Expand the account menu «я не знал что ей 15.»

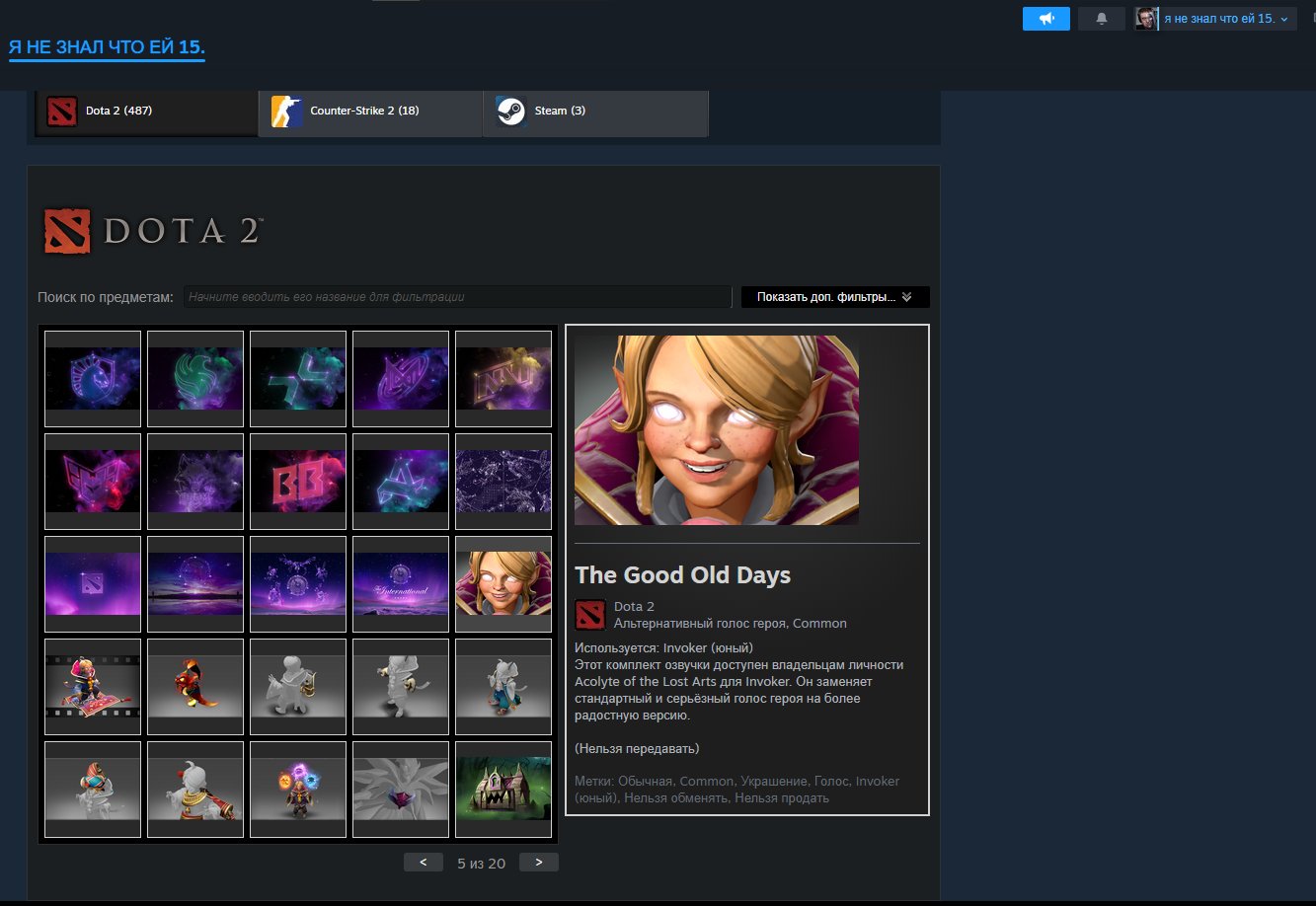[1226, 19]
